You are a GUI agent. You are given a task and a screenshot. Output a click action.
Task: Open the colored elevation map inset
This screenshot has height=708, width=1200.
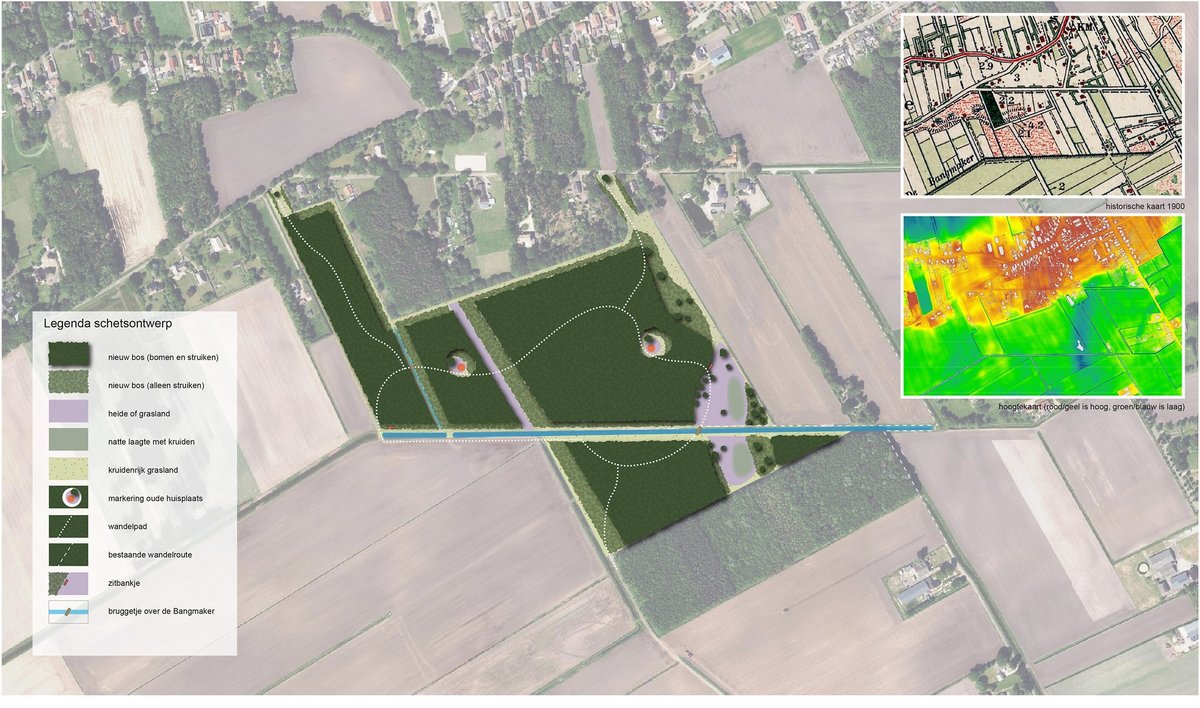pos(1043,305)
